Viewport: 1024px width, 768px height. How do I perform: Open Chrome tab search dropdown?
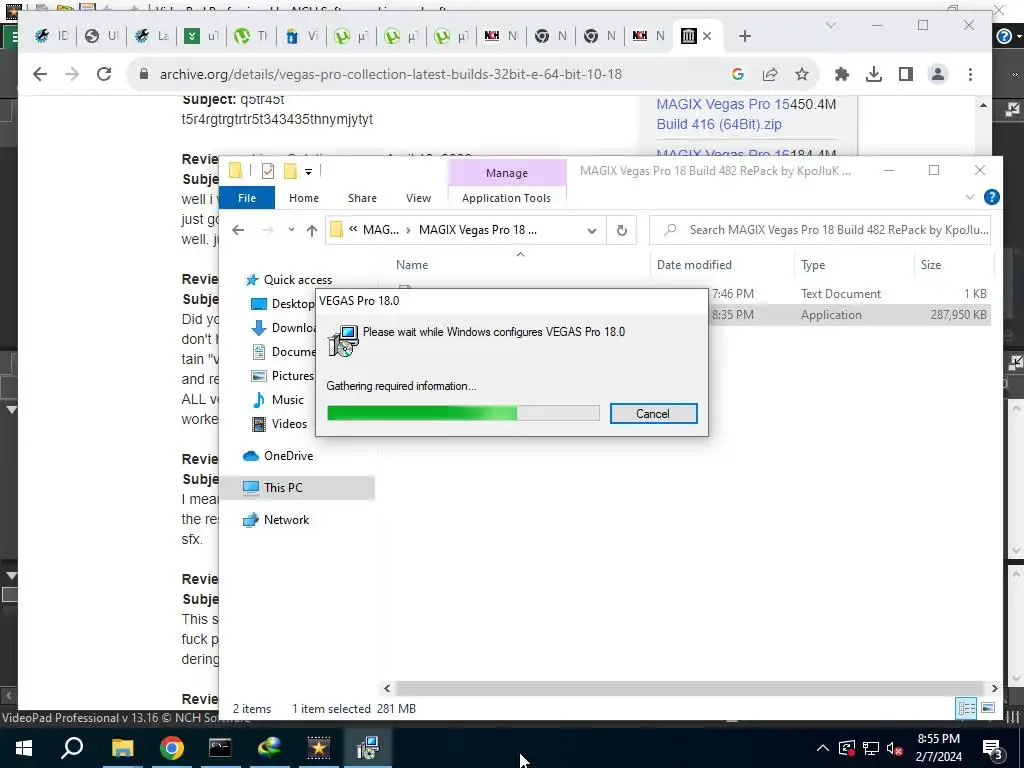[831, 25]
